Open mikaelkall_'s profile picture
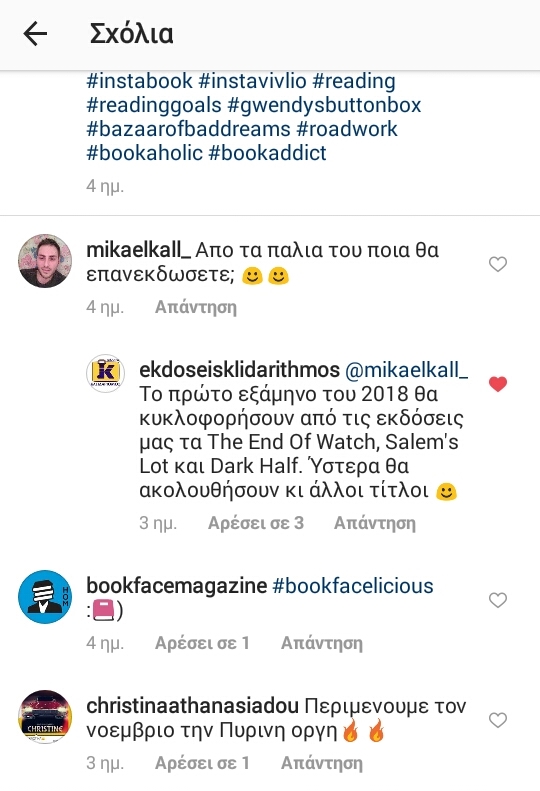 click(45, 261)
